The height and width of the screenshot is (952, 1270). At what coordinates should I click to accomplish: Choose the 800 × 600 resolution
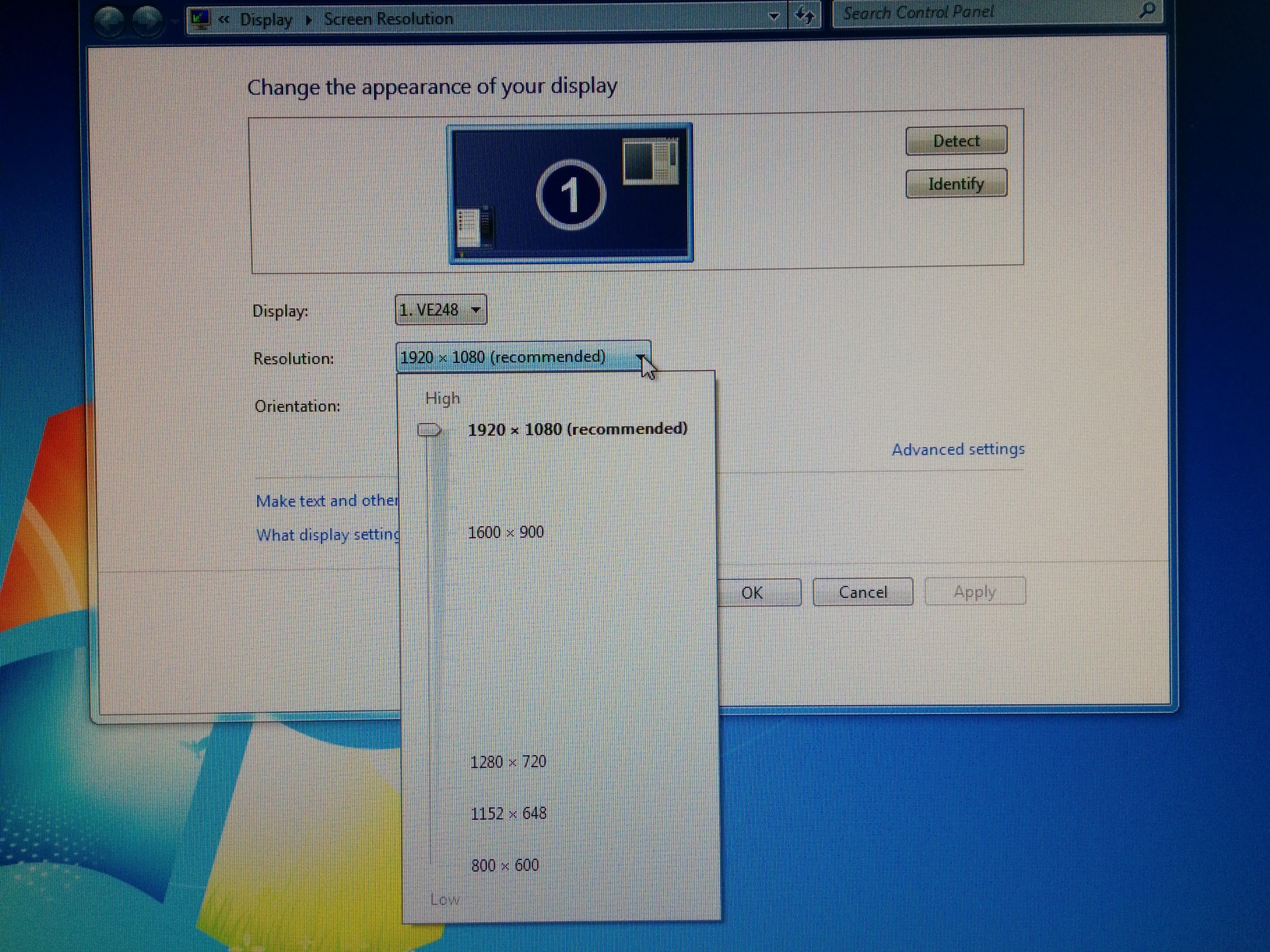[x=505, y=865]
